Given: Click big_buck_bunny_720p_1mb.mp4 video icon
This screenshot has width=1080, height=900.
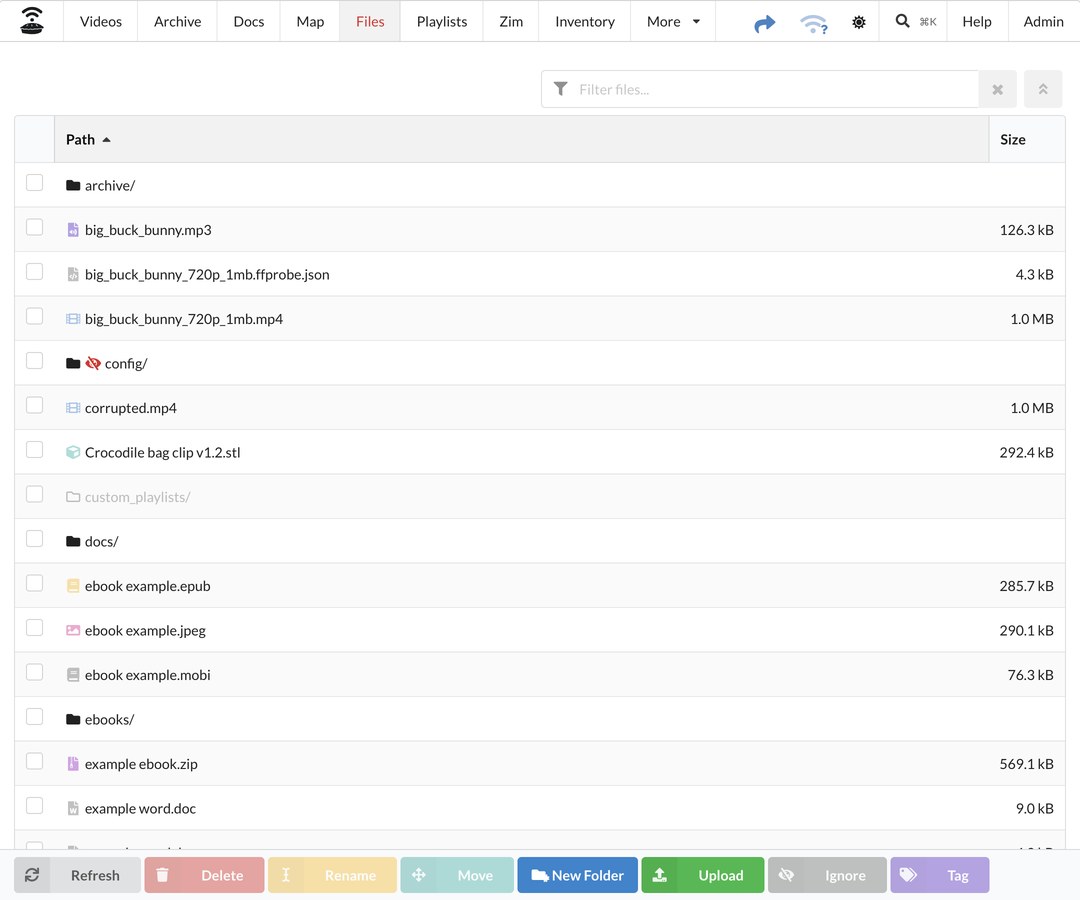Looking at the screenshot, I should click(x=73, y=319).
